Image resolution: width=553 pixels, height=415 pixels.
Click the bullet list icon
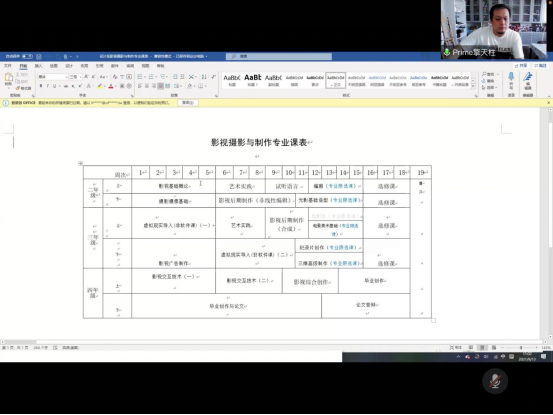coord(140,77)
